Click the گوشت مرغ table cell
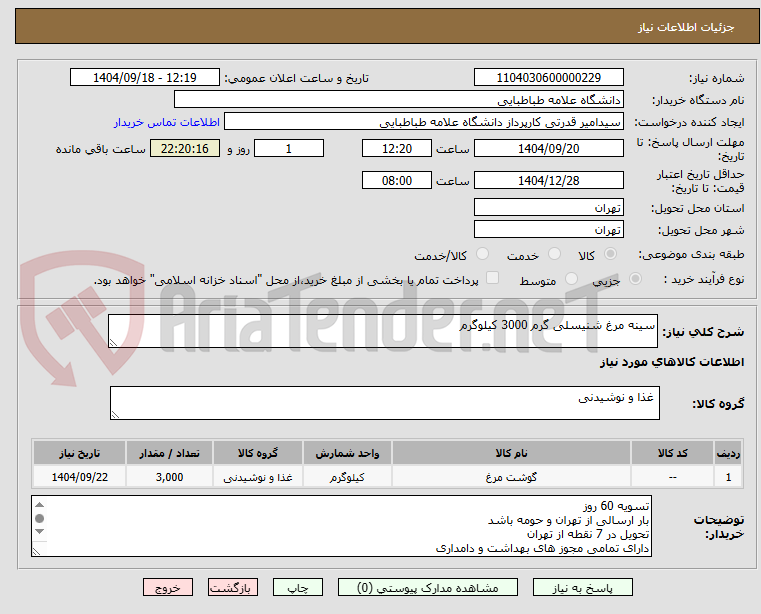Screen dimensions: 761x614 click(511, 477)
